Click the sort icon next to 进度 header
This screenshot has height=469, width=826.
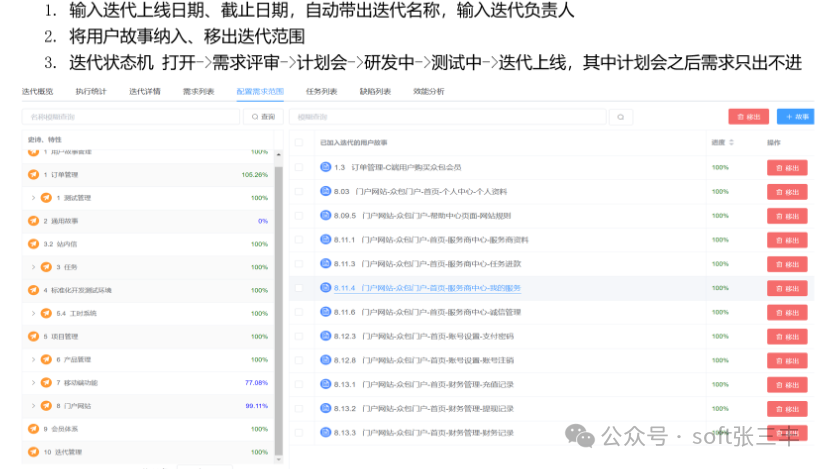732,142
